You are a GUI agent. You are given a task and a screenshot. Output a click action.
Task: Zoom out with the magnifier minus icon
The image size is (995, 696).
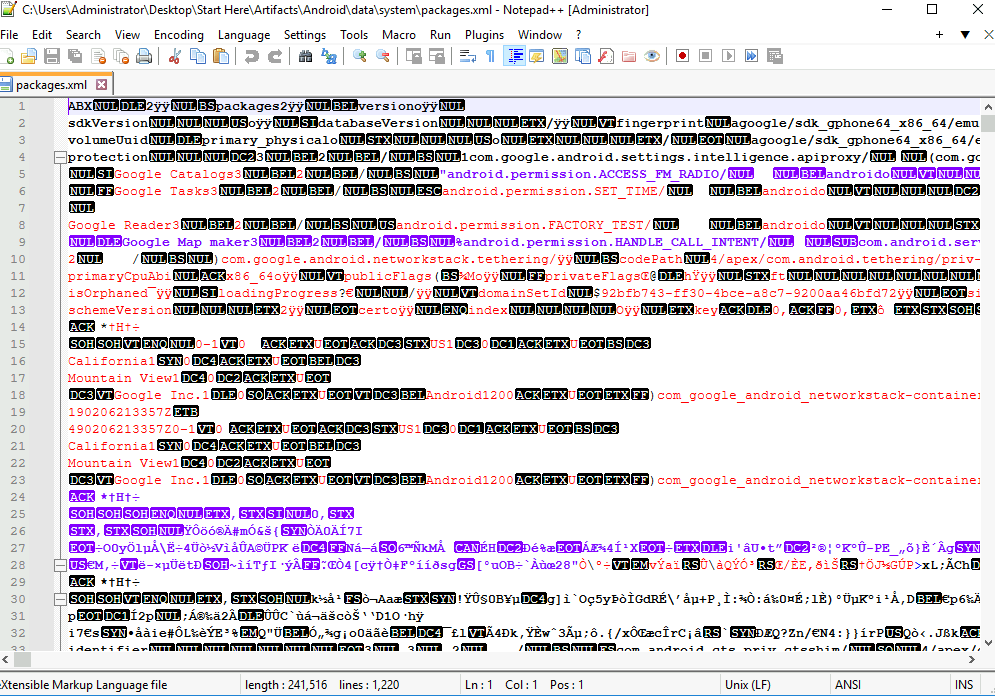383,56
